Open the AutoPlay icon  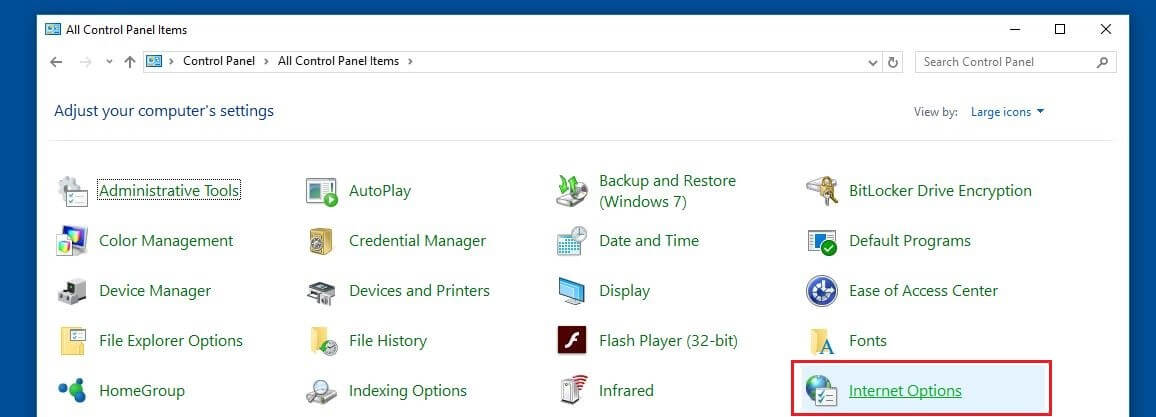322,191
